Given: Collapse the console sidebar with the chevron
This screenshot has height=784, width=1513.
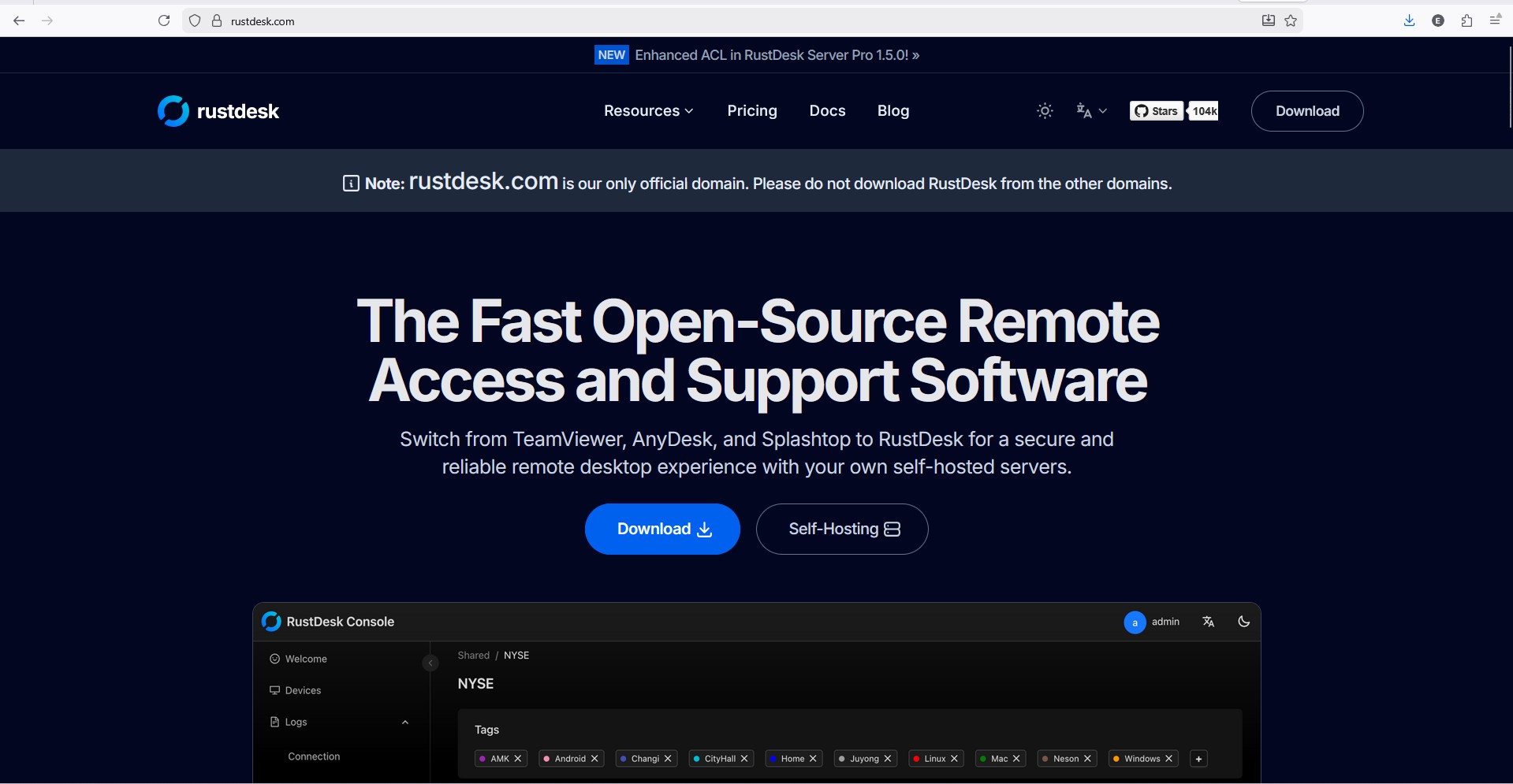Looking at the screenshot, I should coord(430,663).
